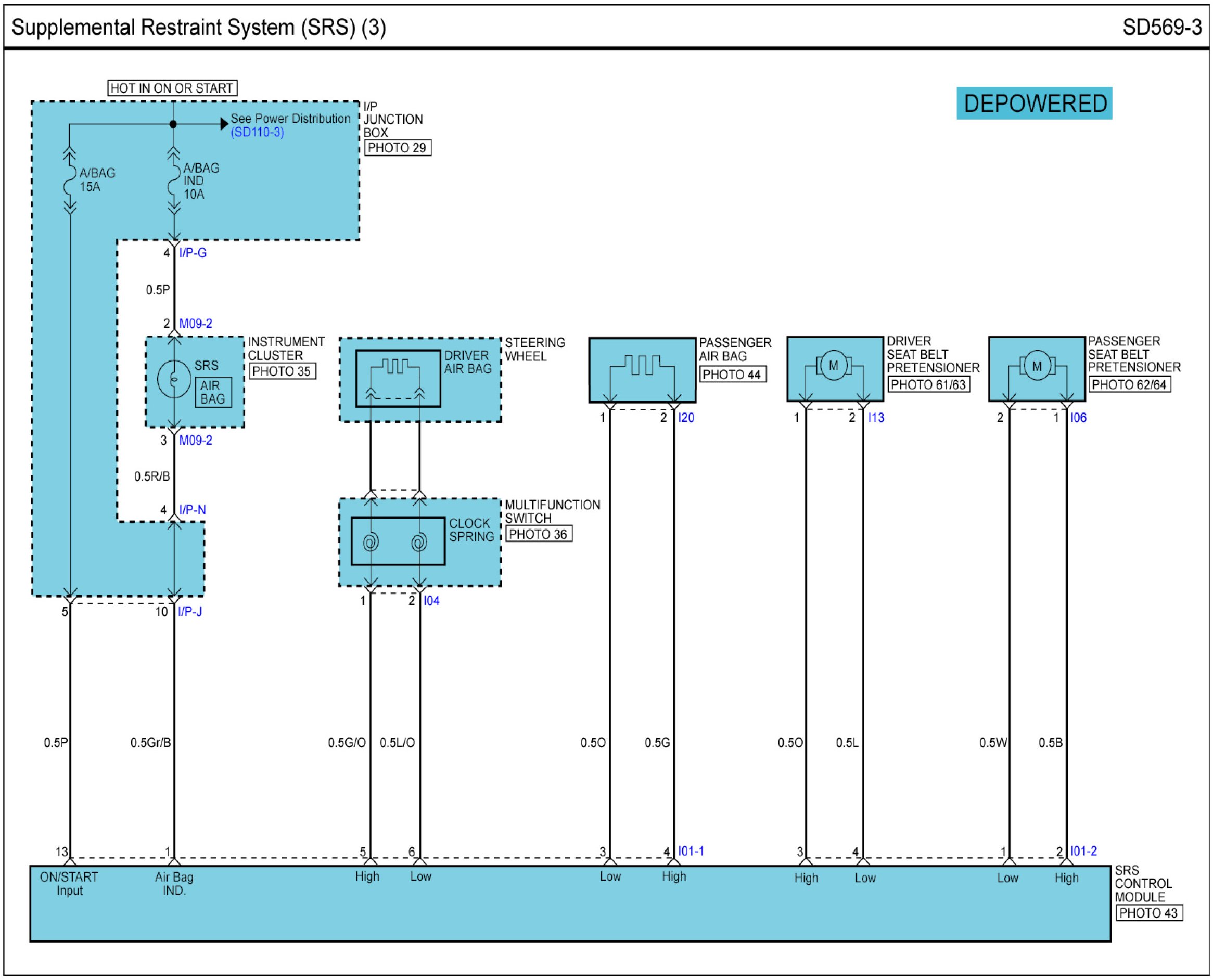Click the driver air bag squib symbol

[x=395, y=367]
